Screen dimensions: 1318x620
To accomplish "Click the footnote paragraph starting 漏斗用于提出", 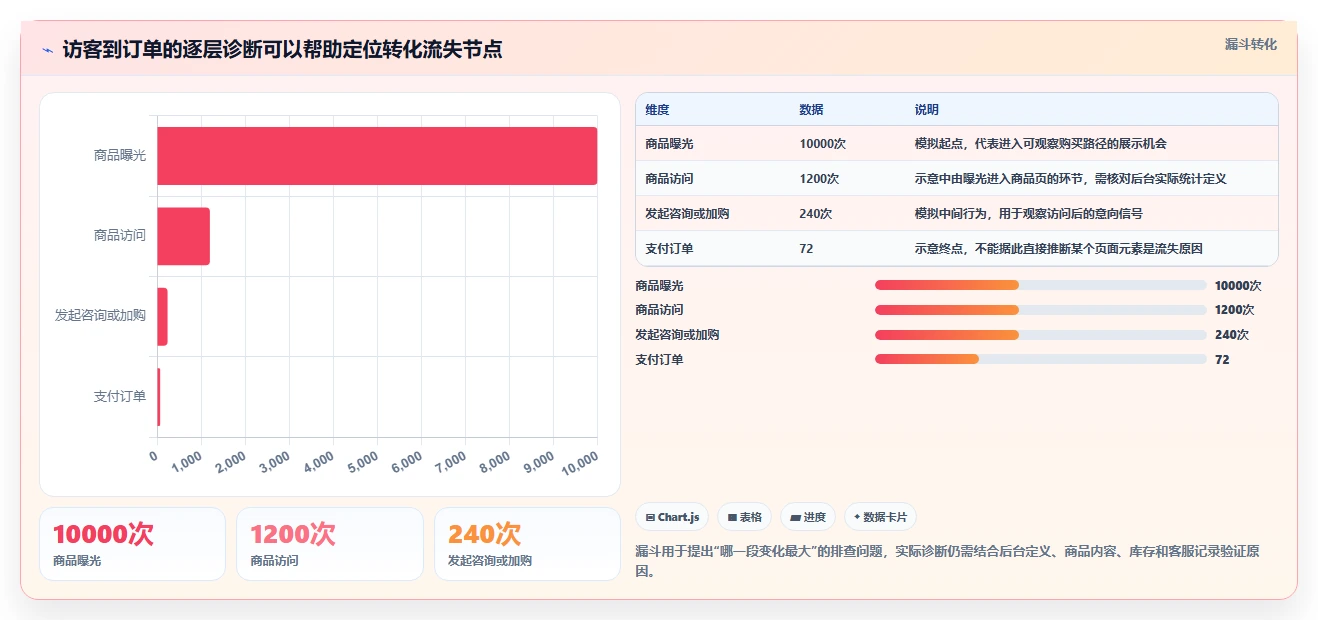I will pyautogui.click(x=947, y=561).
